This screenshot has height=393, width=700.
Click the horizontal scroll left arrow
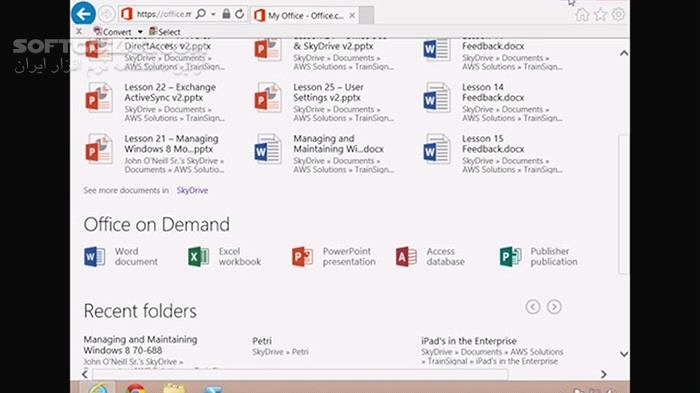click(x=85, y=374)
